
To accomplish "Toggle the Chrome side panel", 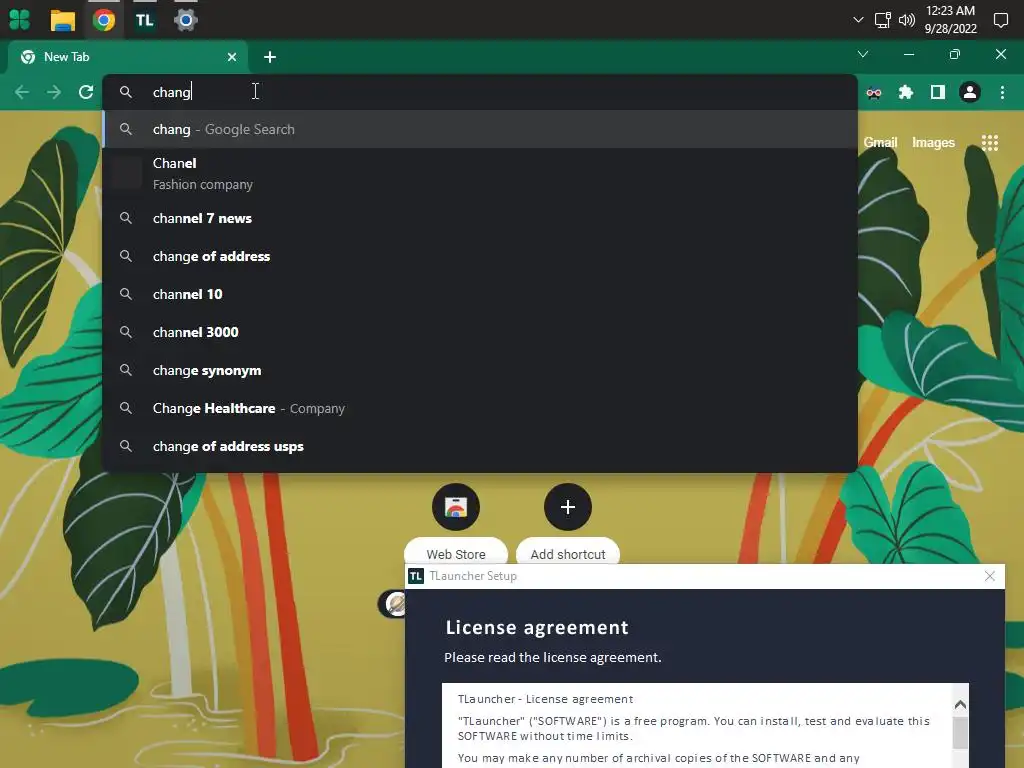I will 938,93.
